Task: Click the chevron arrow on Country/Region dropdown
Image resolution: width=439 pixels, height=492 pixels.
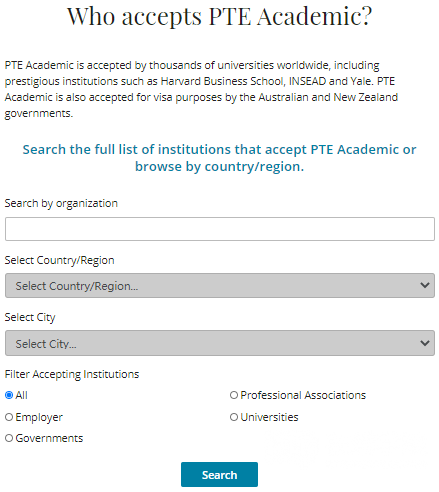Action: 425,285
